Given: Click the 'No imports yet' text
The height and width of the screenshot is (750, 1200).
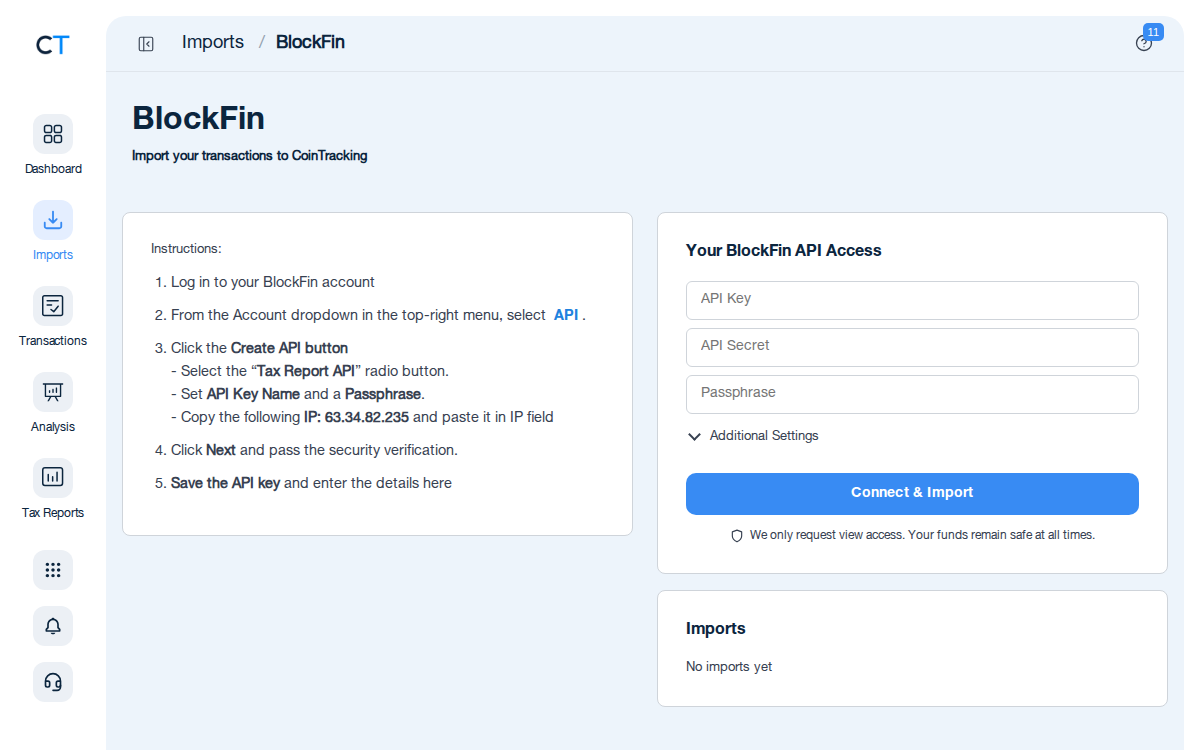Looking at the screenshot, I should click(x=729, y=667).
